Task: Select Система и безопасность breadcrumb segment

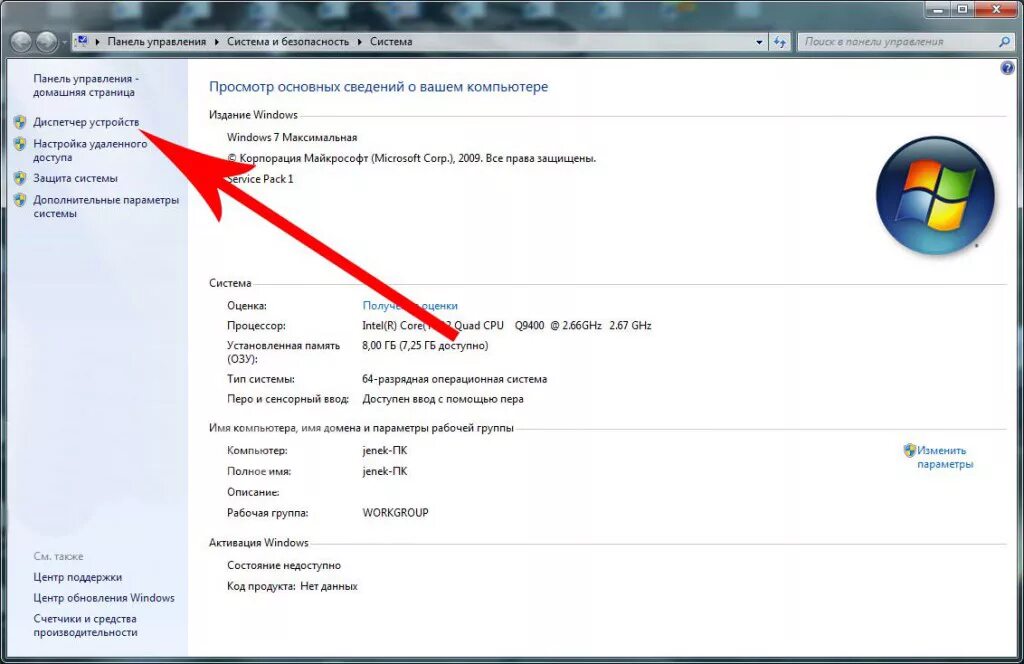Action: click(x=288, y=41)
